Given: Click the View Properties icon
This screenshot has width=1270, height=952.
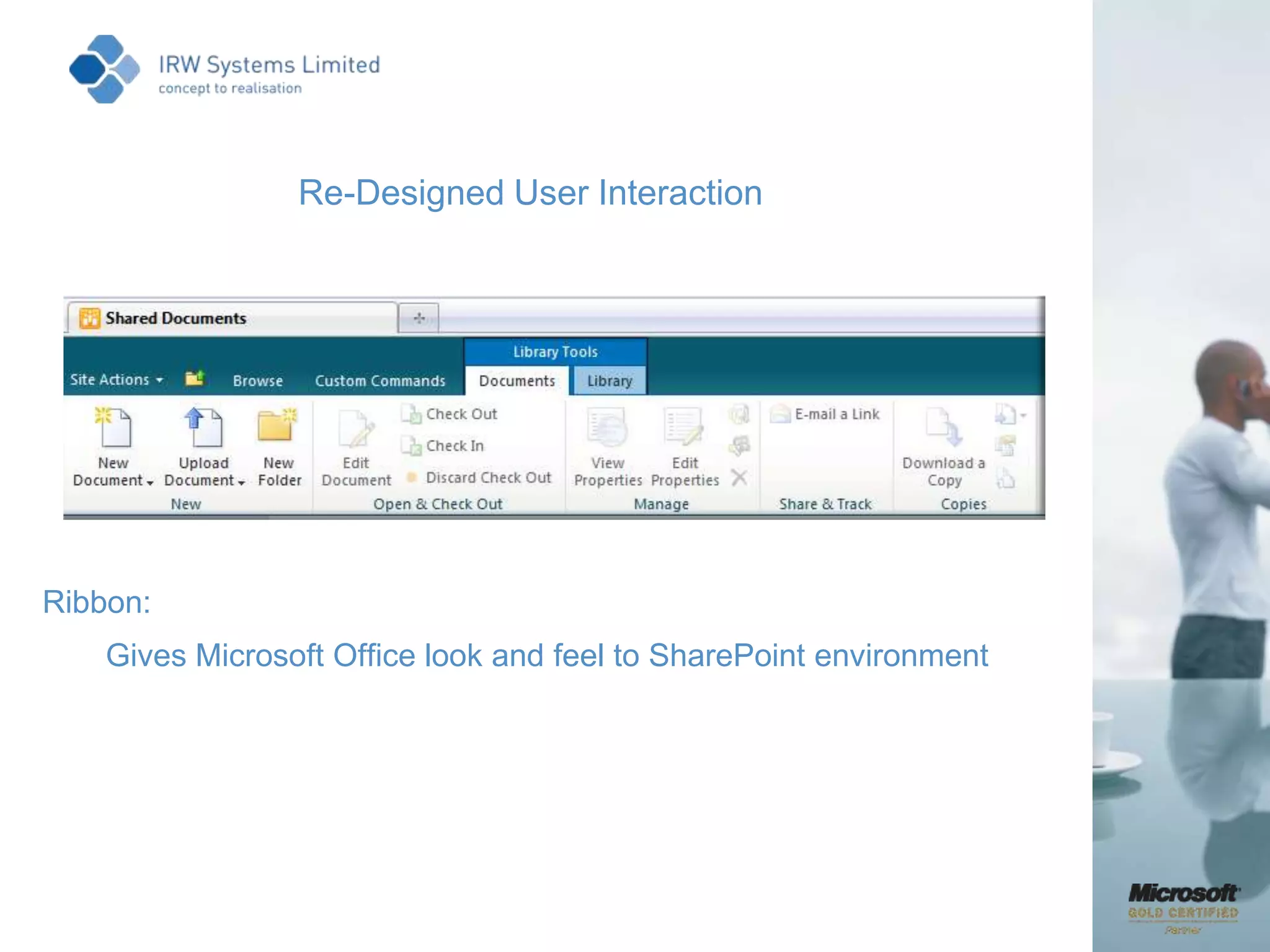Looking at the screenshot, I should [607, 428].
